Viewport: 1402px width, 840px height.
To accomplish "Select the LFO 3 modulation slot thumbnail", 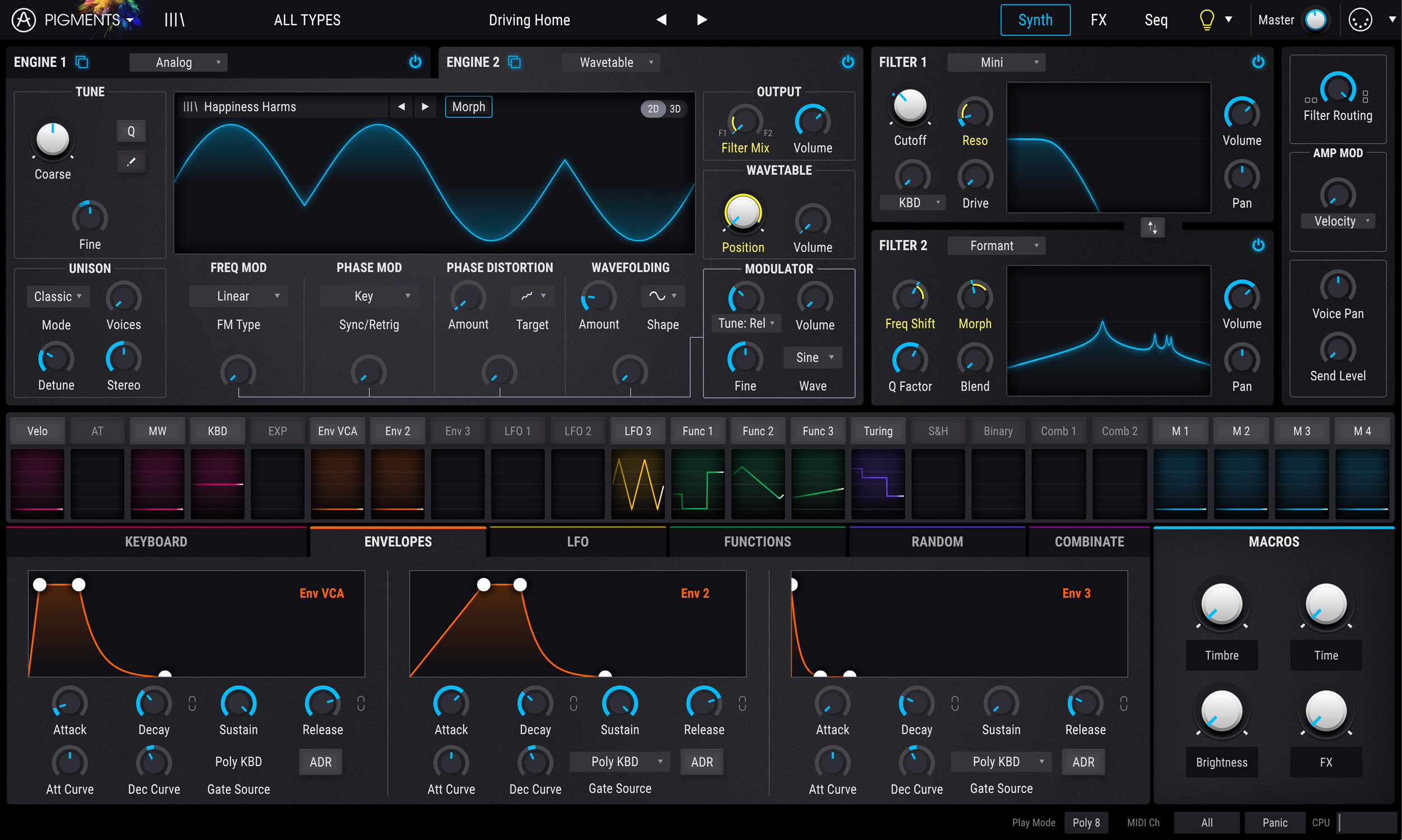I will pyautogui.click(x=637, y=484).
